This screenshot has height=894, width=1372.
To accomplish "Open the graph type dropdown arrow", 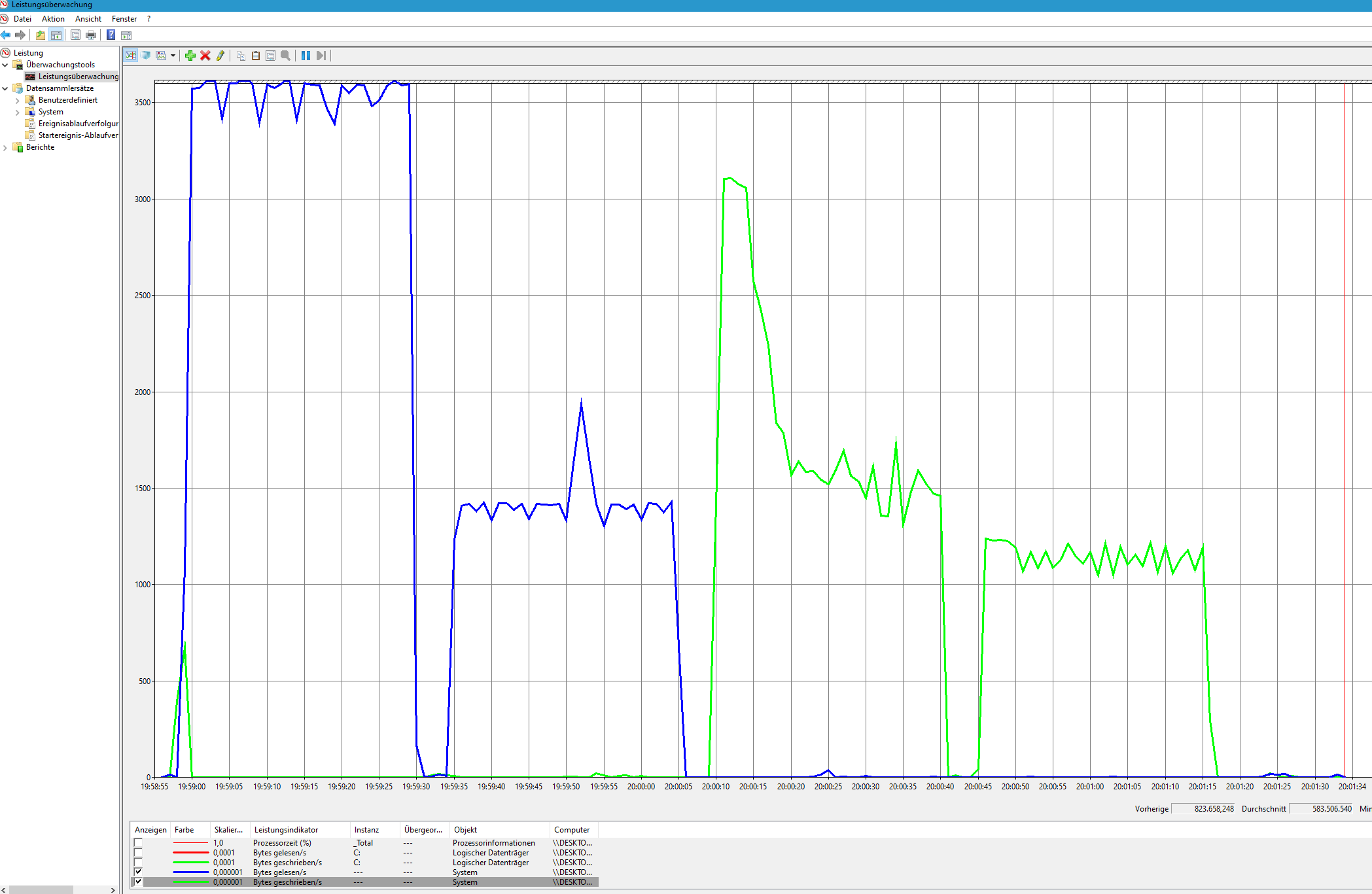I will pos(173,56).
